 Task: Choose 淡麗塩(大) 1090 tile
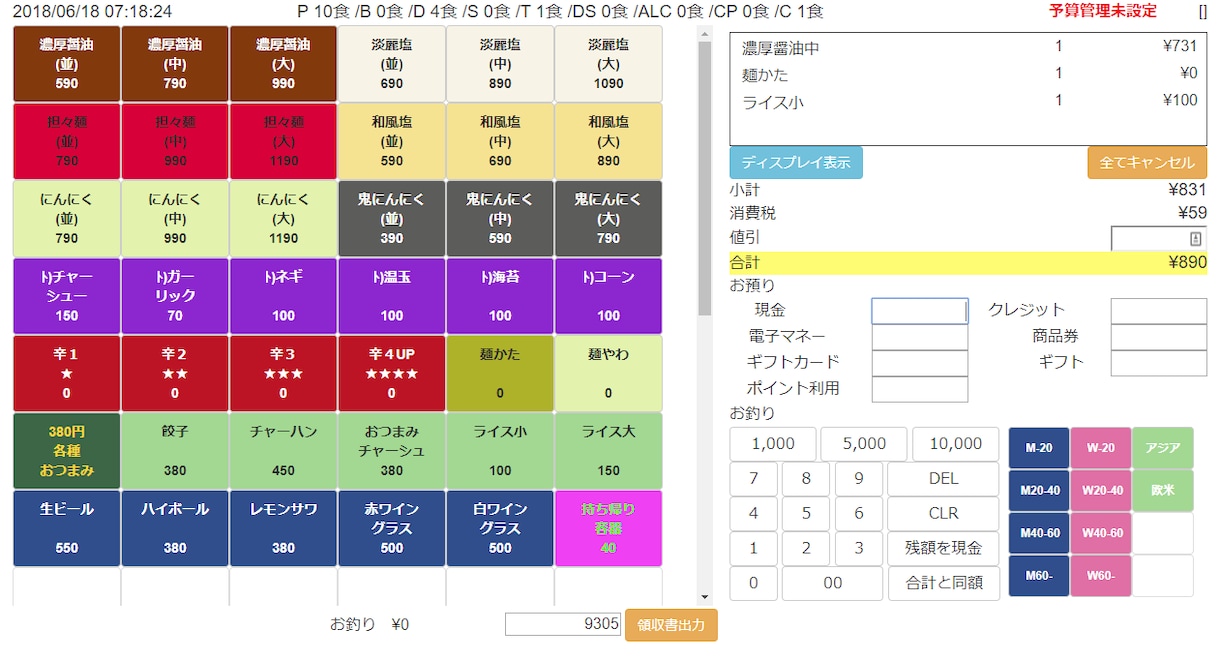click(x=608, y=64)
